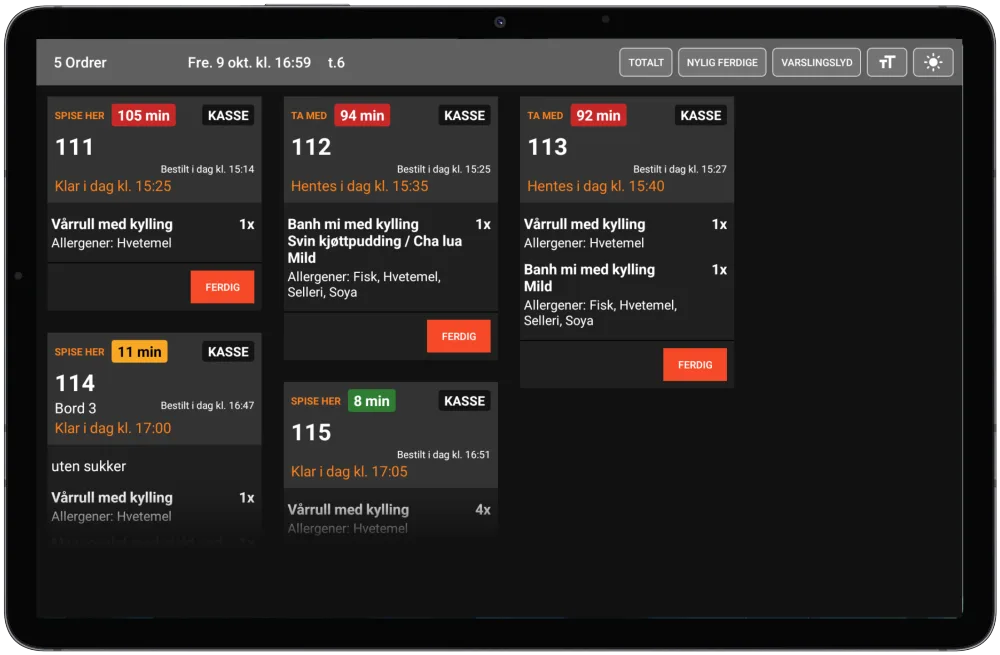Show NYLIG FERDIGE recently completed orders
The height and width of the screenshot is (655, 1000).
[x=722, y=63]
